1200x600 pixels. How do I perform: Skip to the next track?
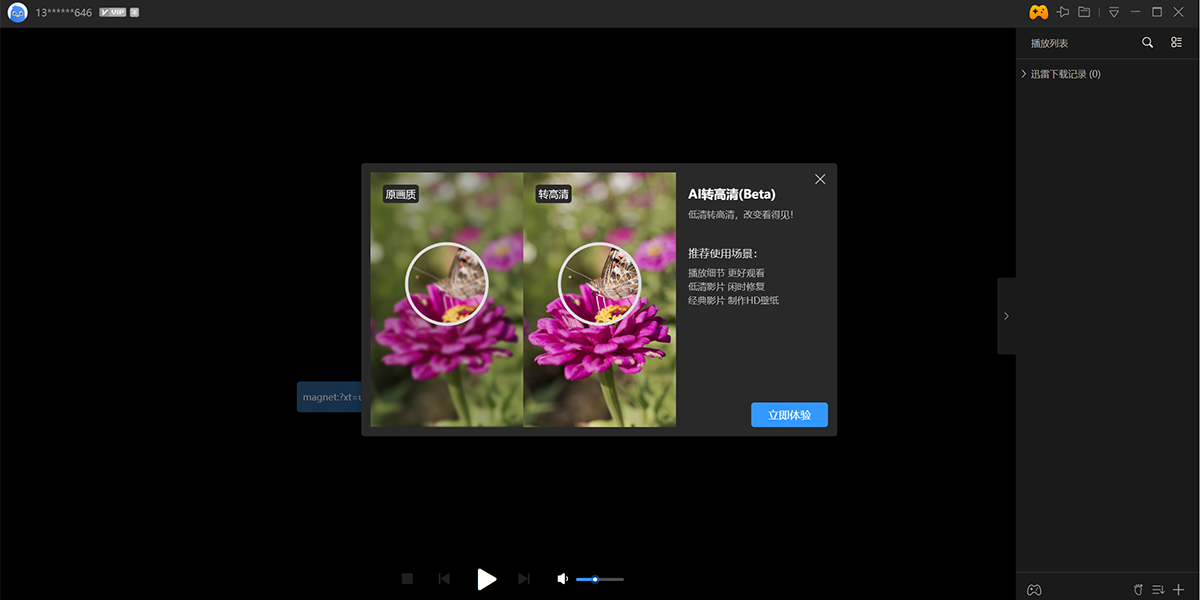524,578
